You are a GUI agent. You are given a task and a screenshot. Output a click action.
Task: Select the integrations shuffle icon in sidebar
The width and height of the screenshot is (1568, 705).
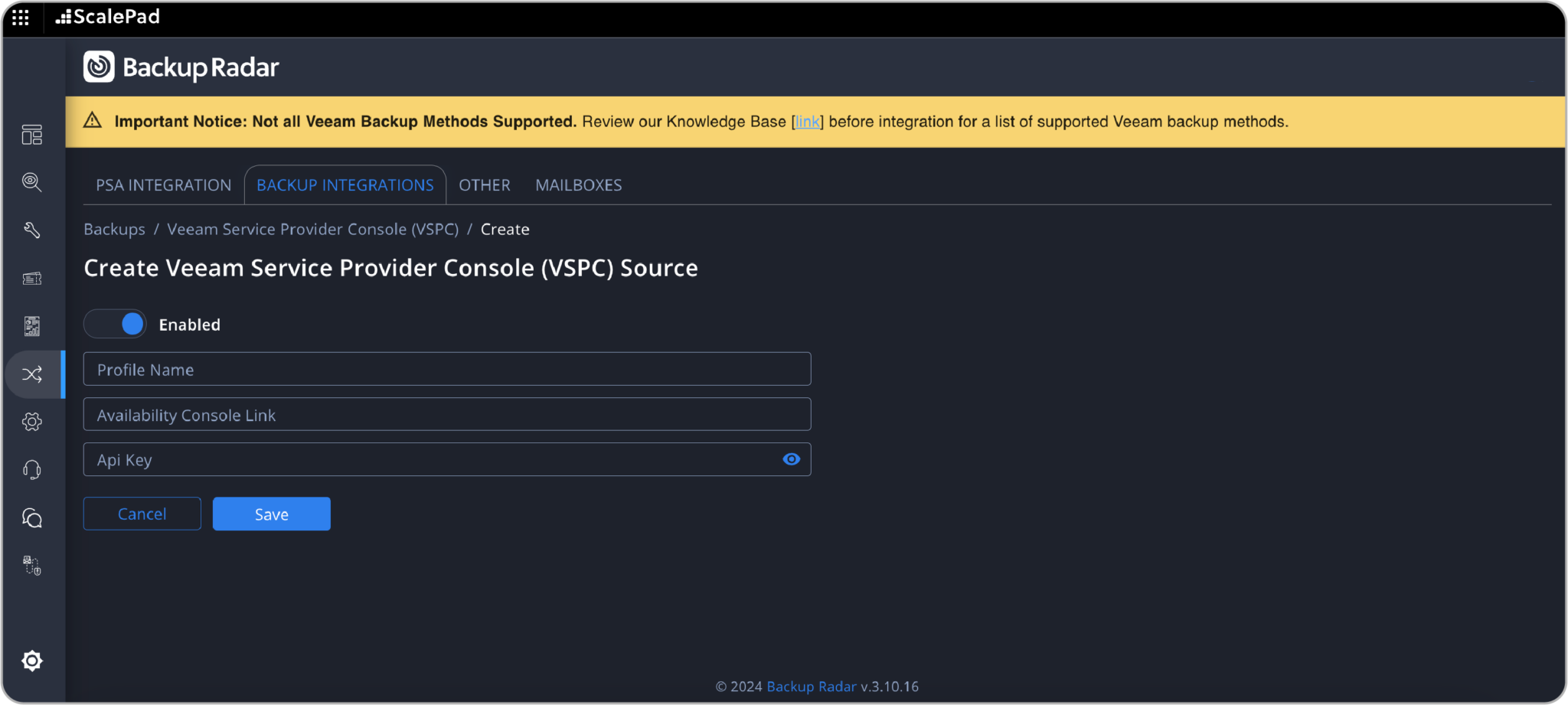(x=31, y=374)
